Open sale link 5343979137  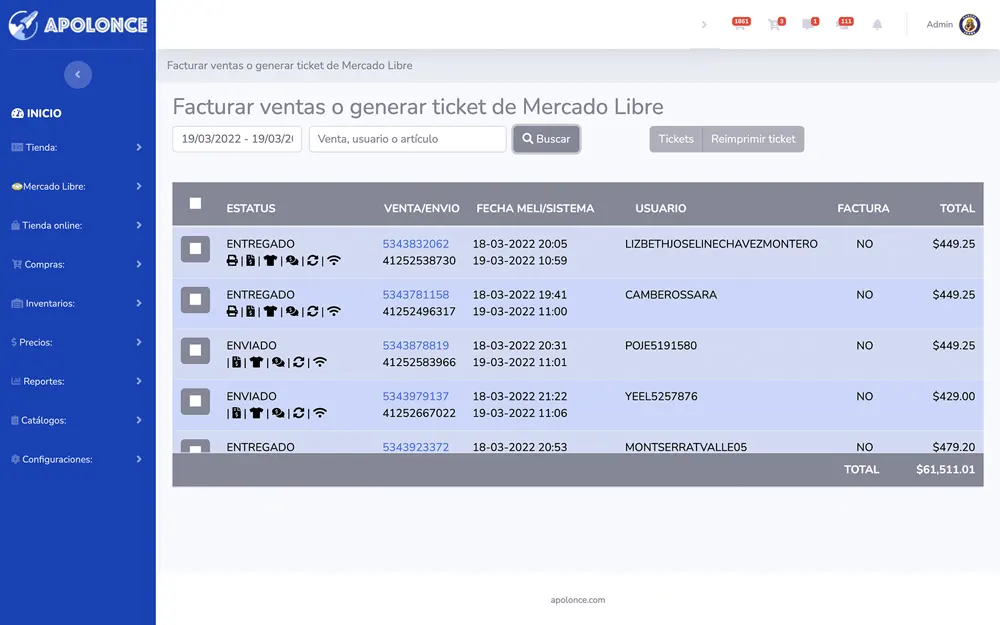[x=416, y=396]
